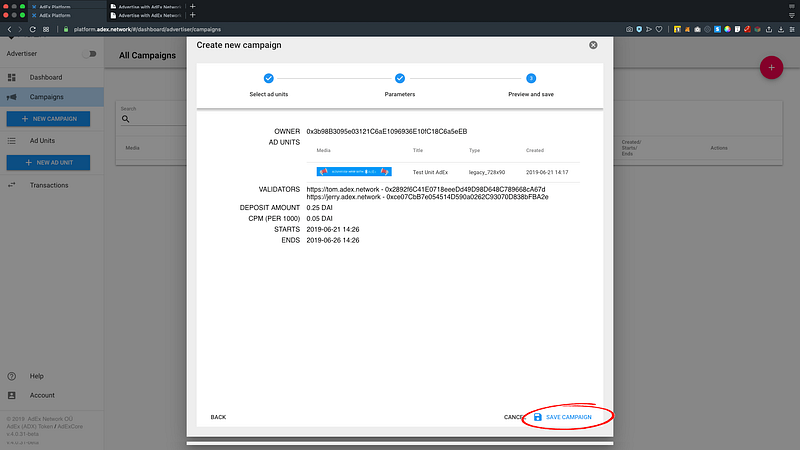
Task: Open Dashboard in the sidebar
Action: click(52, 78)
